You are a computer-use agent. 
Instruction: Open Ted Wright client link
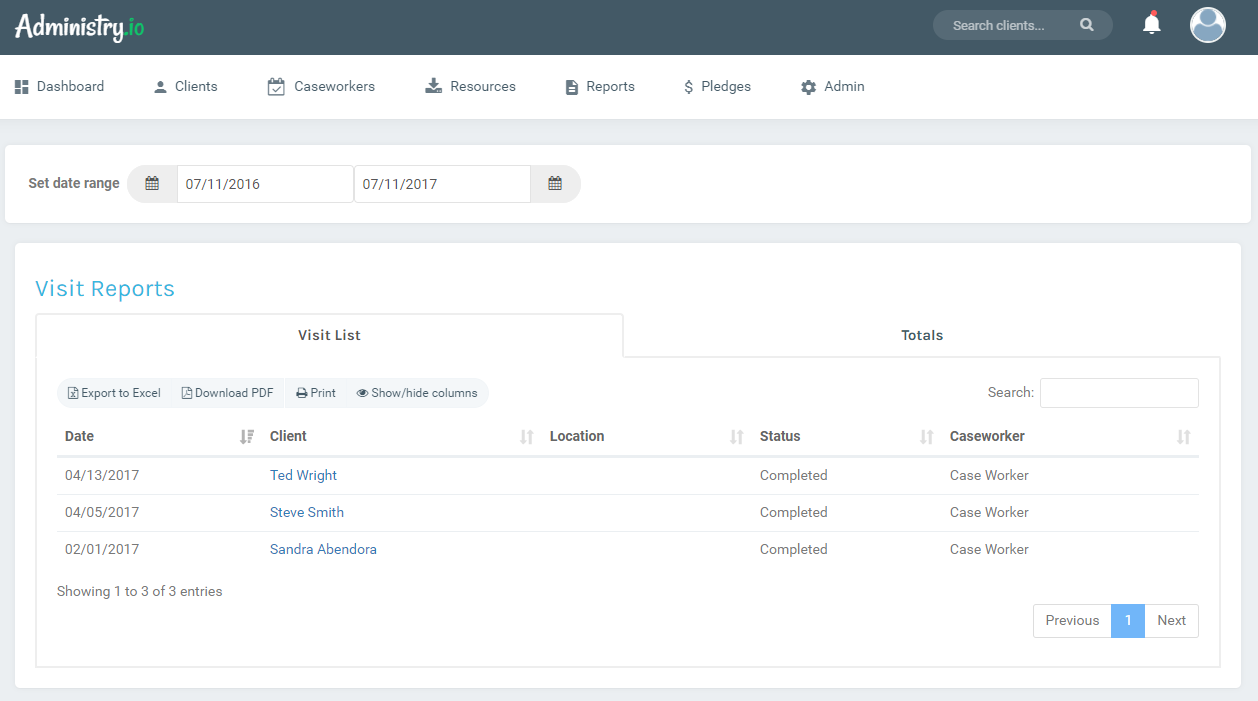pos(303,475)
